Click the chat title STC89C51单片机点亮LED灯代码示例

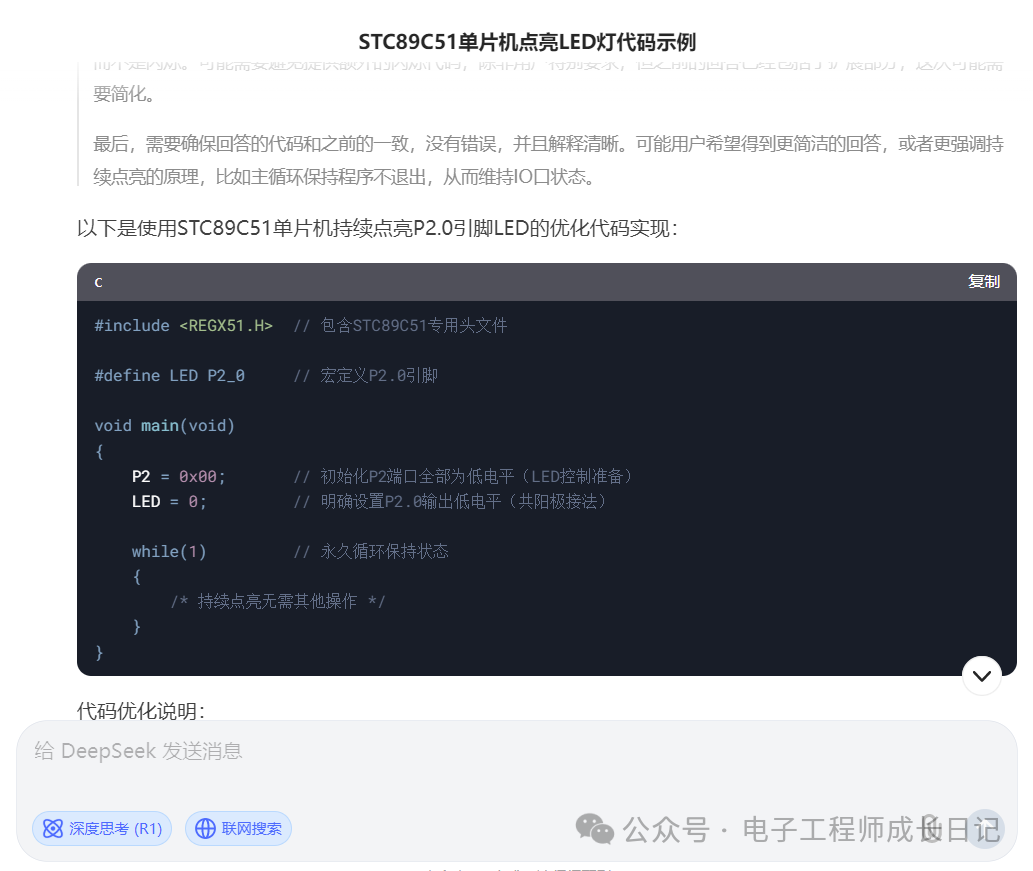point(527,42)
